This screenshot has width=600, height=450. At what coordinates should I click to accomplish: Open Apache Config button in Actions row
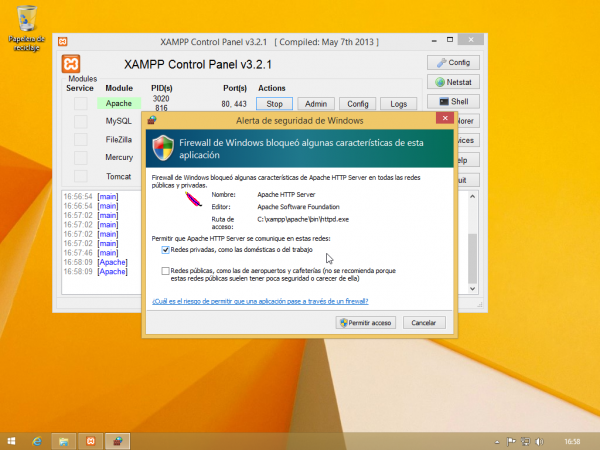(x=357, y=104)
